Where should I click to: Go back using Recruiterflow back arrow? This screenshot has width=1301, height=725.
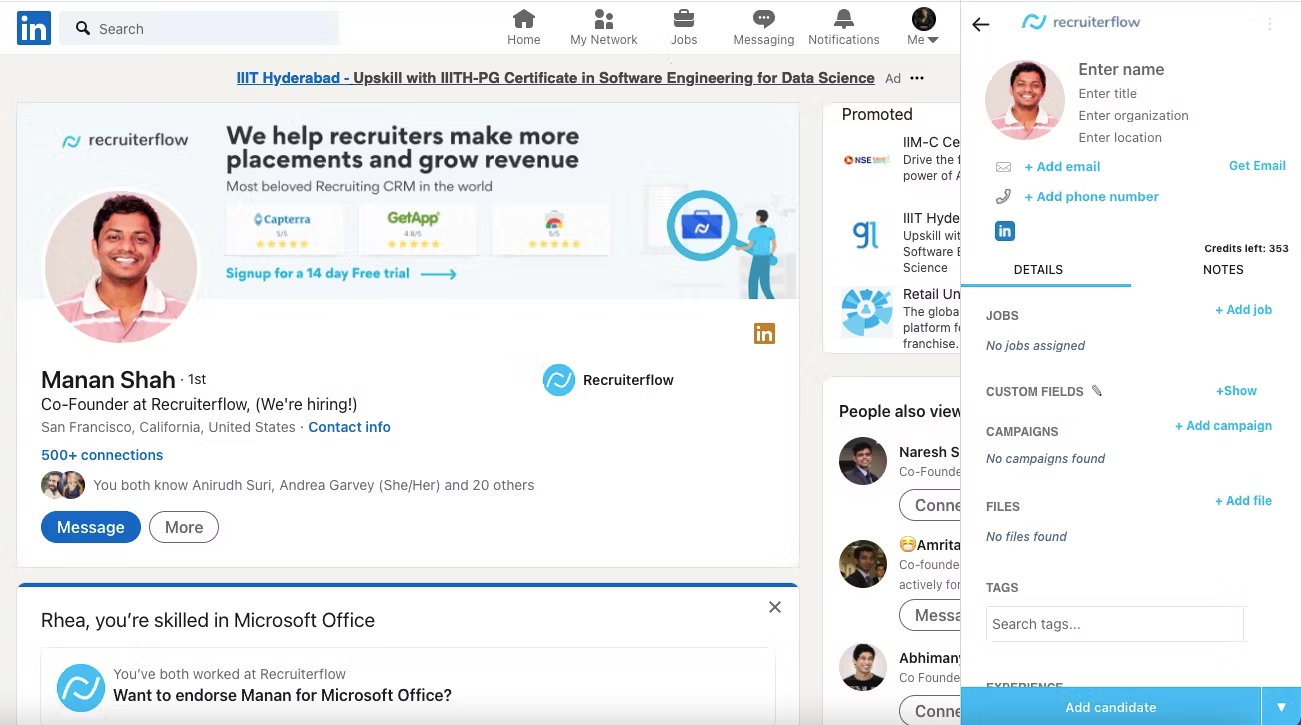pyautogui.click(x=981, y=25)
